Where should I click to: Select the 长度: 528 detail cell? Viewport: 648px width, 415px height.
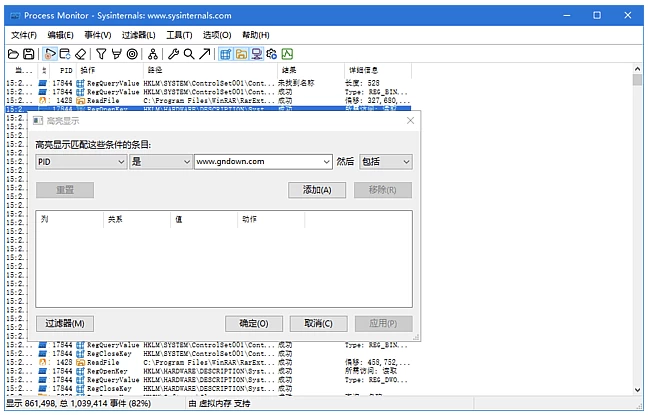362,83
